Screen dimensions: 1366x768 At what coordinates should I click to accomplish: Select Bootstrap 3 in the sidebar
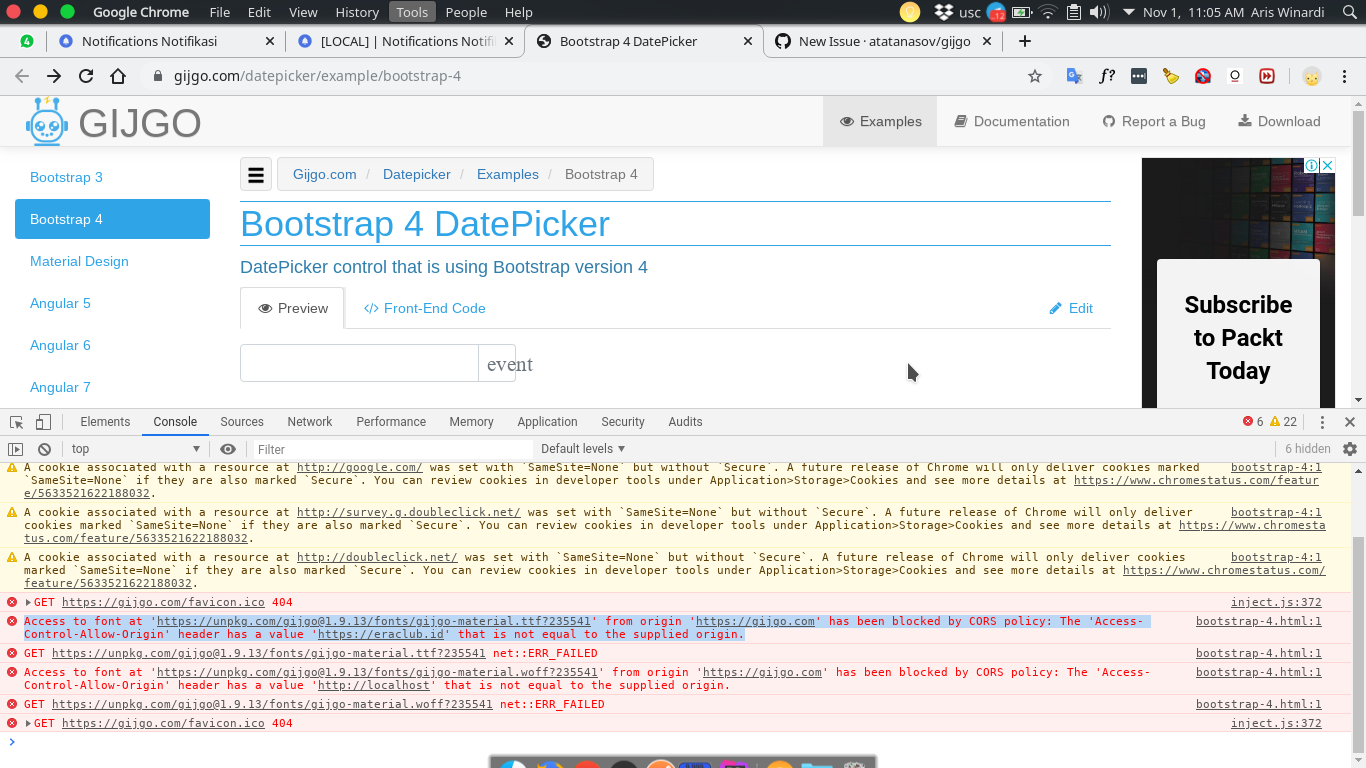pos(66,177)
